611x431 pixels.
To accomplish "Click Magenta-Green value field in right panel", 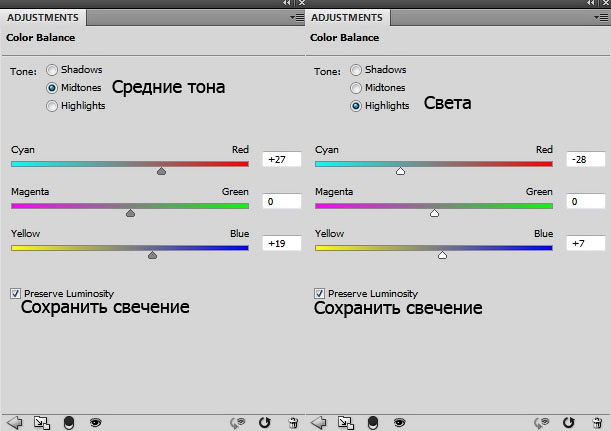I will (586, 201).
